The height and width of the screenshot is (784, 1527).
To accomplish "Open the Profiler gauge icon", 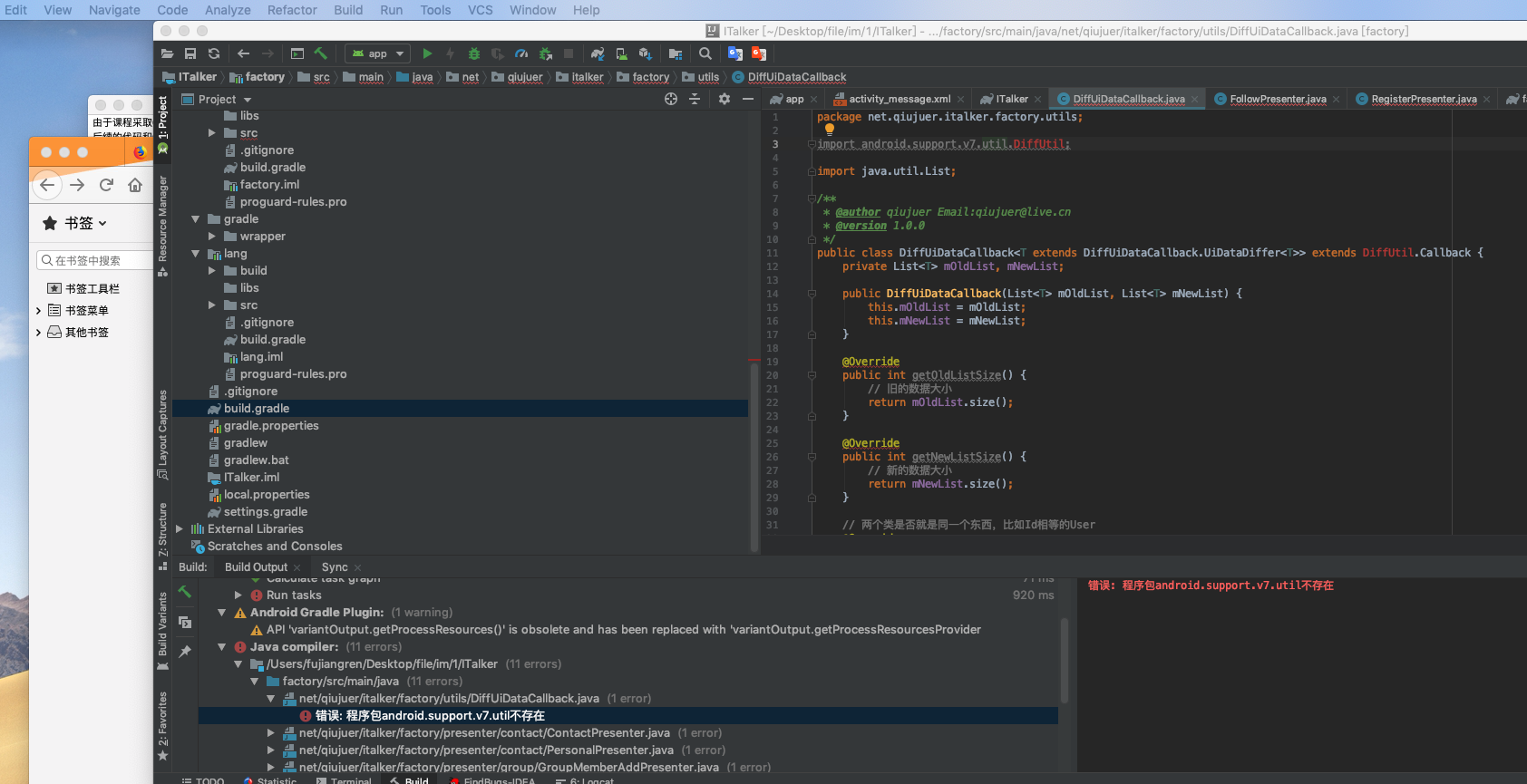I will (521, 53).
